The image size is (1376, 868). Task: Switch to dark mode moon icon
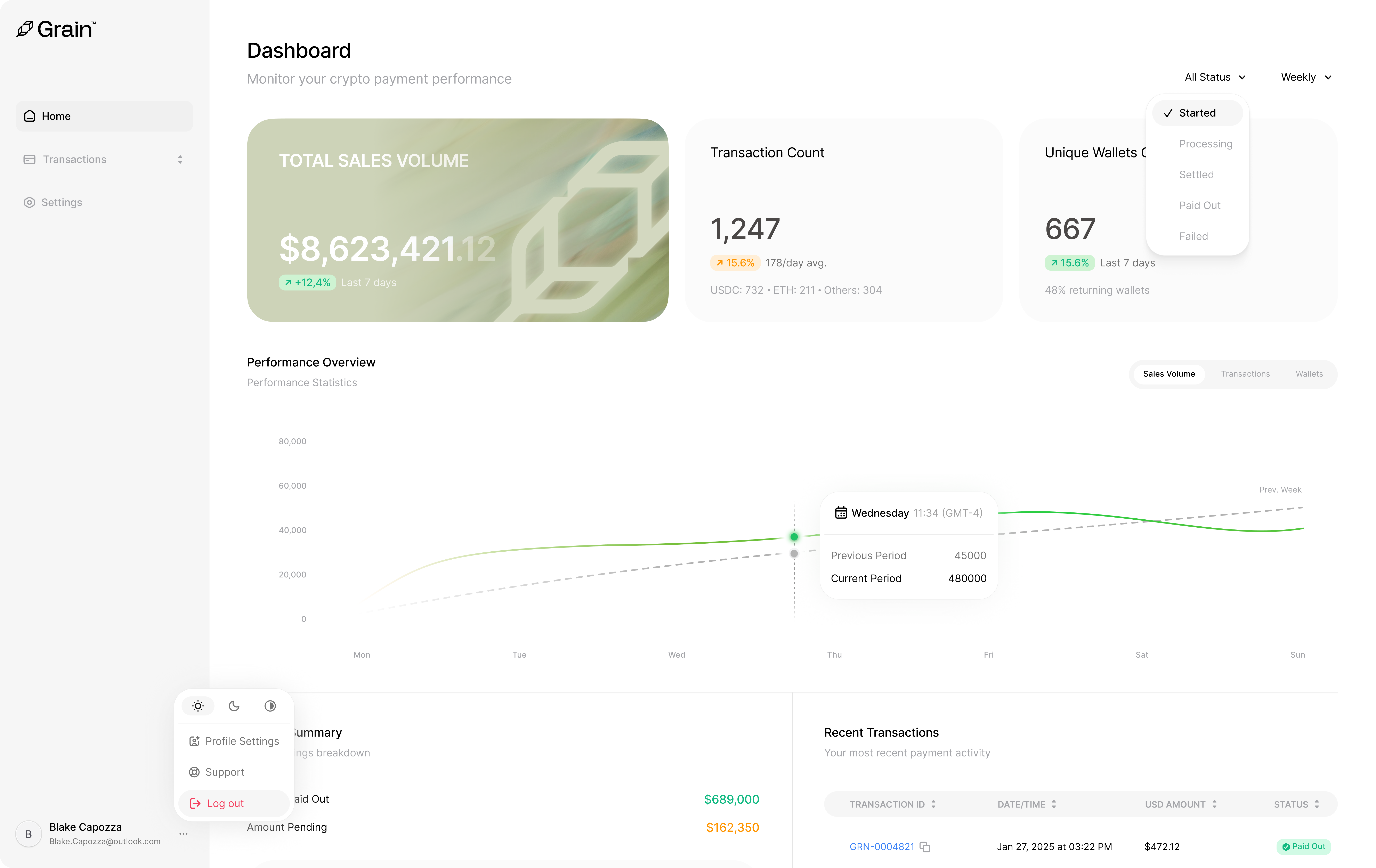[x=234, y=706]
